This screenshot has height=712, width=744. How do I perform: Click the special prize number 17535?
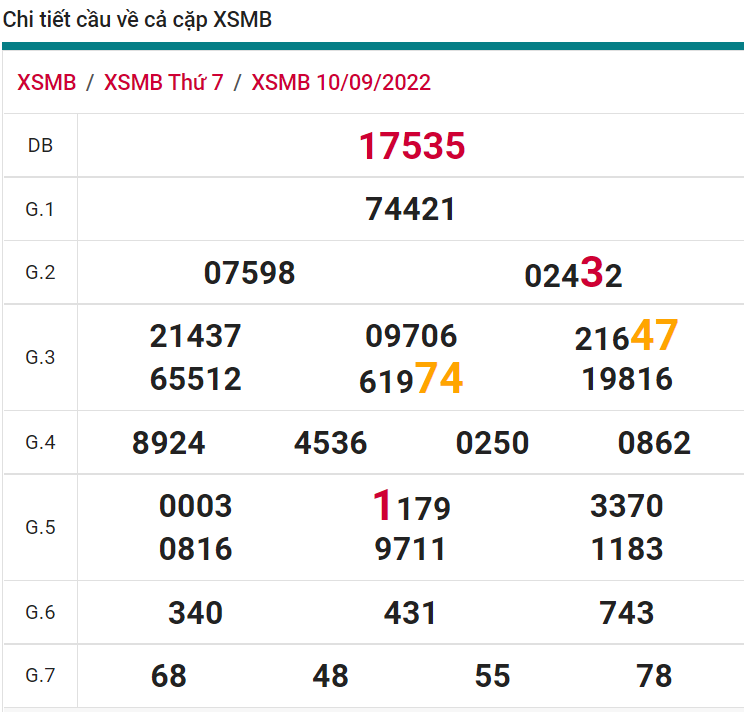[412, 146]
